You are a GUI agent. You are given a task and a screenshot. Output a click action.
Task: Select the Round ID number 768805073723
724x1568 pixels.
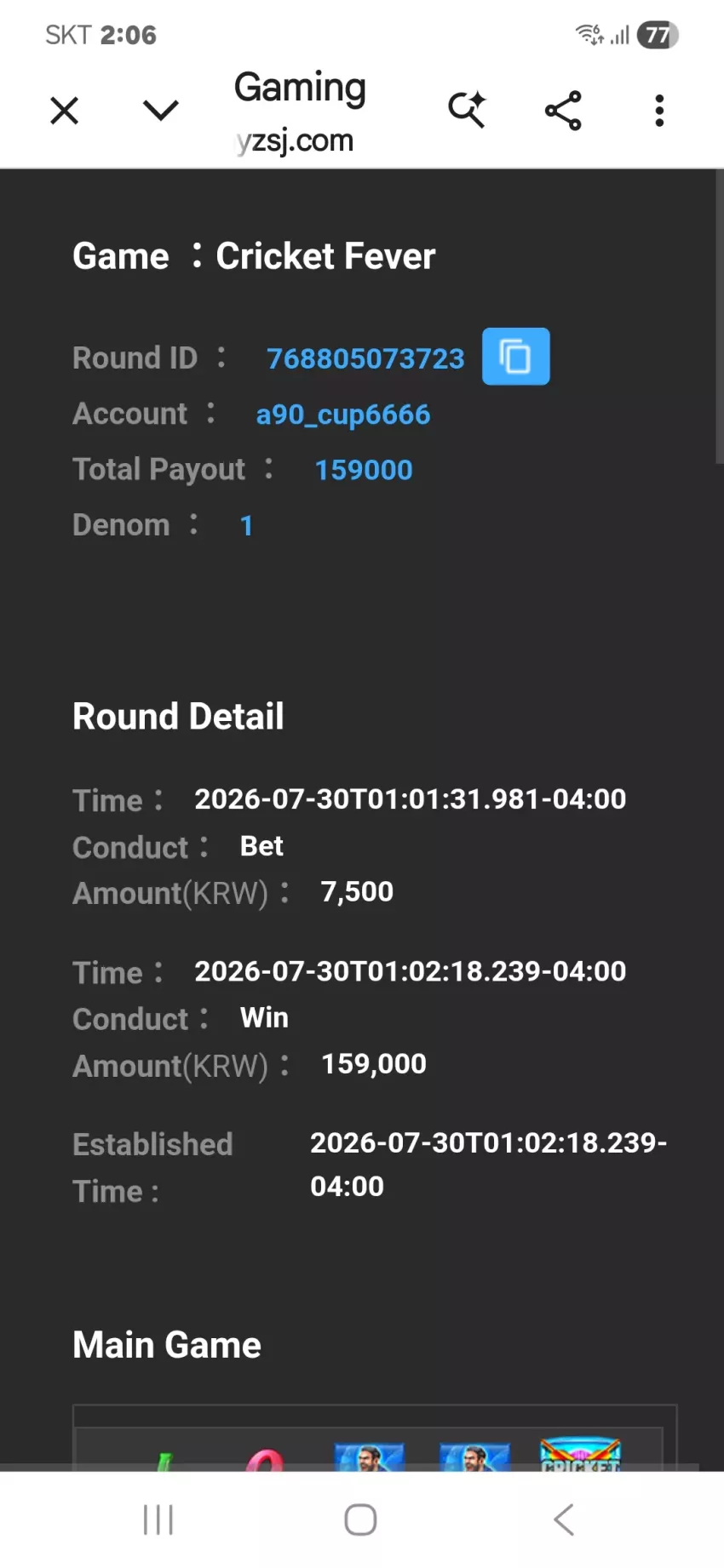[x=365, y=358]
